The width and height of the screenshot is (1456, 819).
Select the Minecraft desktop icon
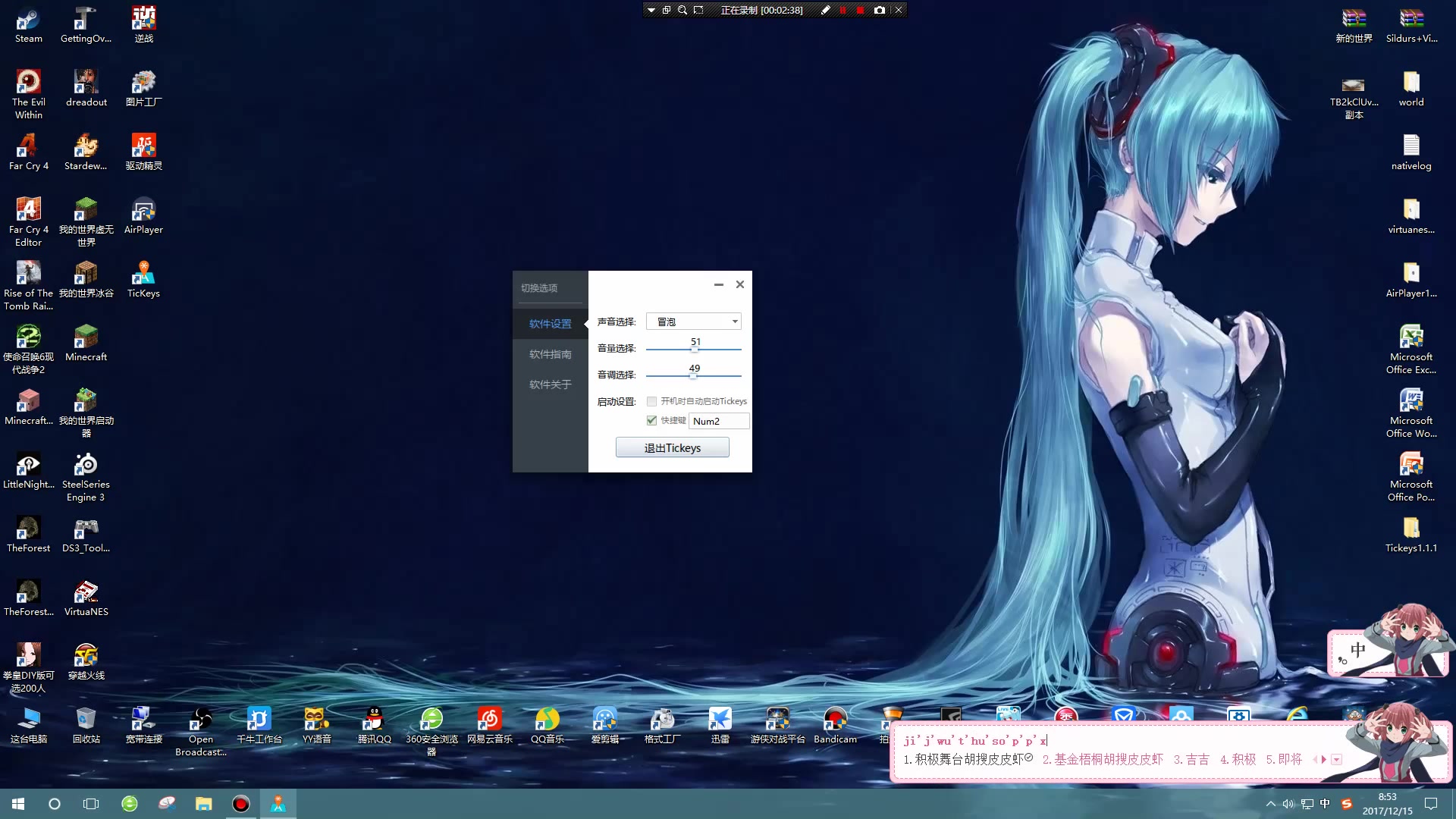coord(86,343)
